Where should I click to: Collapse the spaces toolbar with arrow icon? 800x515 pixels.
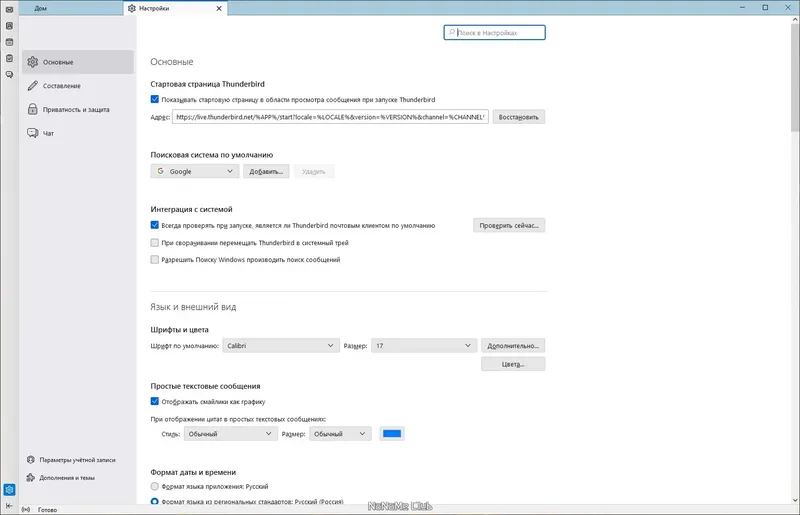pos(9,506)
